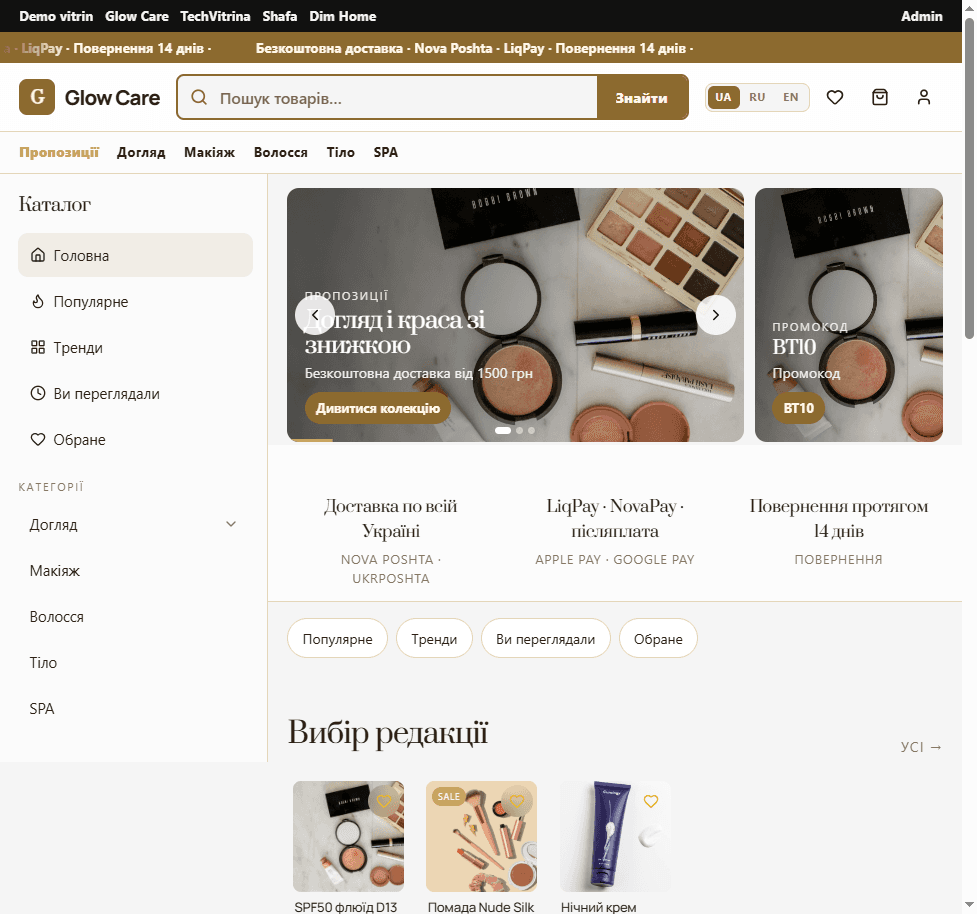
Task: Open the УСІ link for editor's picks
Action: pos(921,747)
